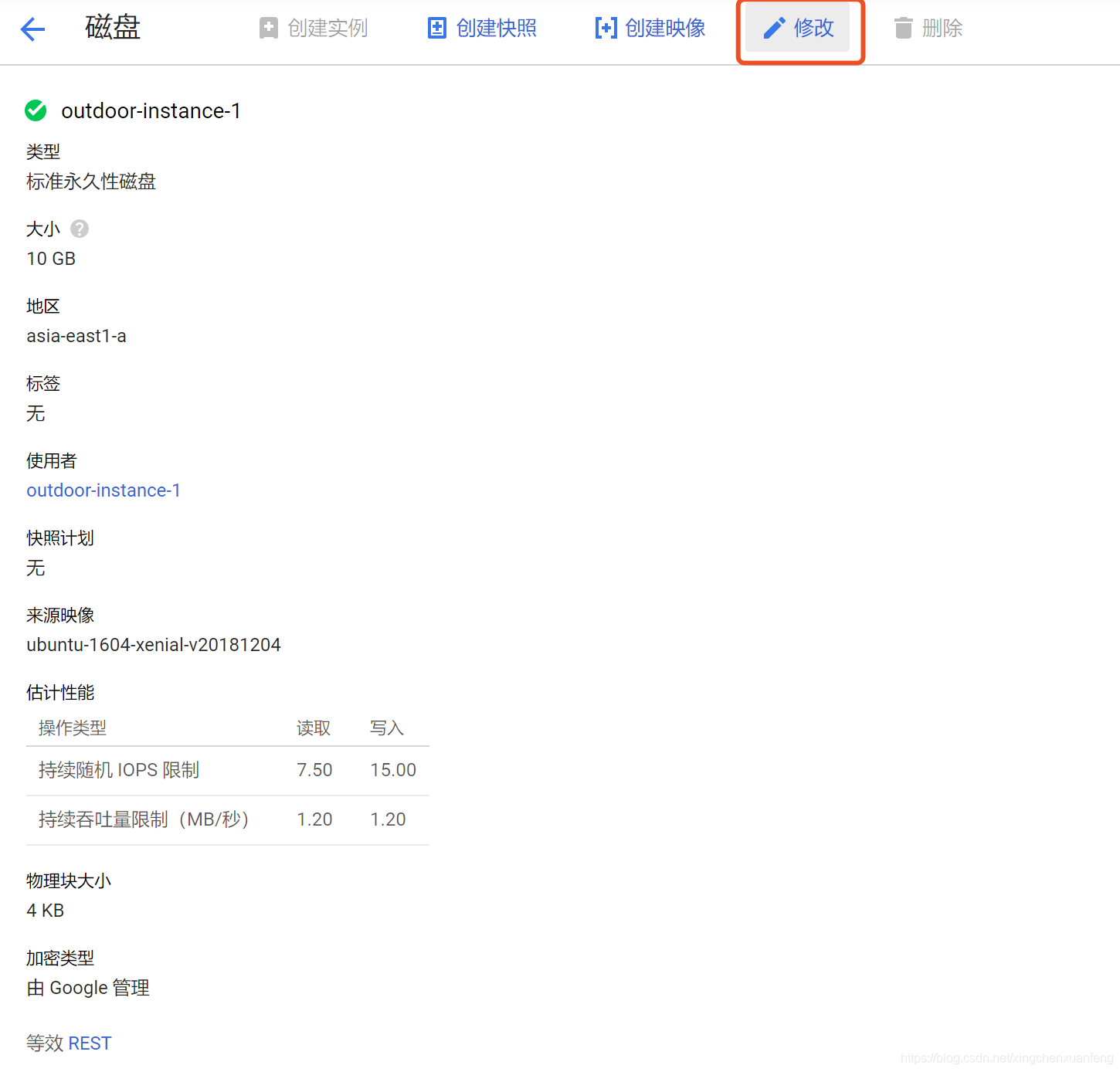
Task: Open the help tooltip beside 大小
Action: [x=79, y=229]
